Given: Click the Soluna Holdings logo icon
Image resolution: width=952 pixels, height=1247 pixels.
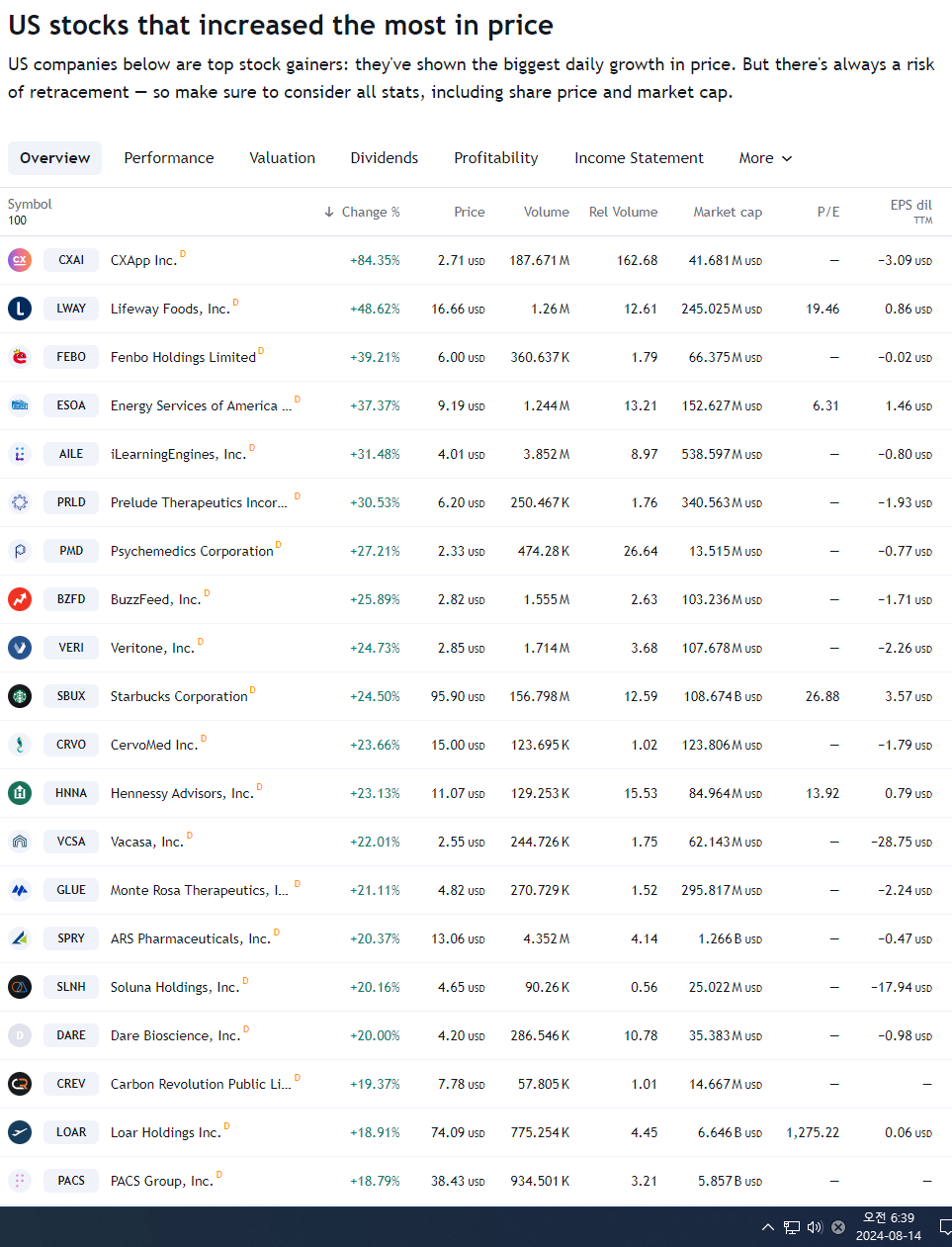Looking at the screenshot, I should [x=20, y=987].
